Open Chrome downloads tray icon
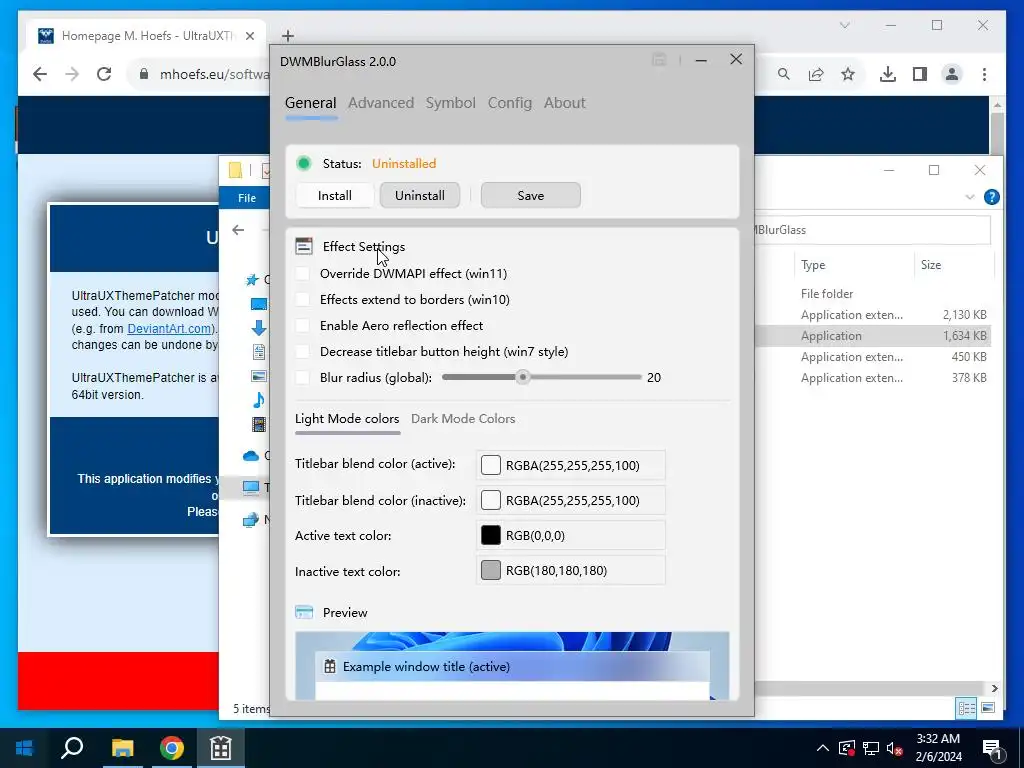Image resolution: width=1024 pixels, height=768 pixels. click(888, 74)
